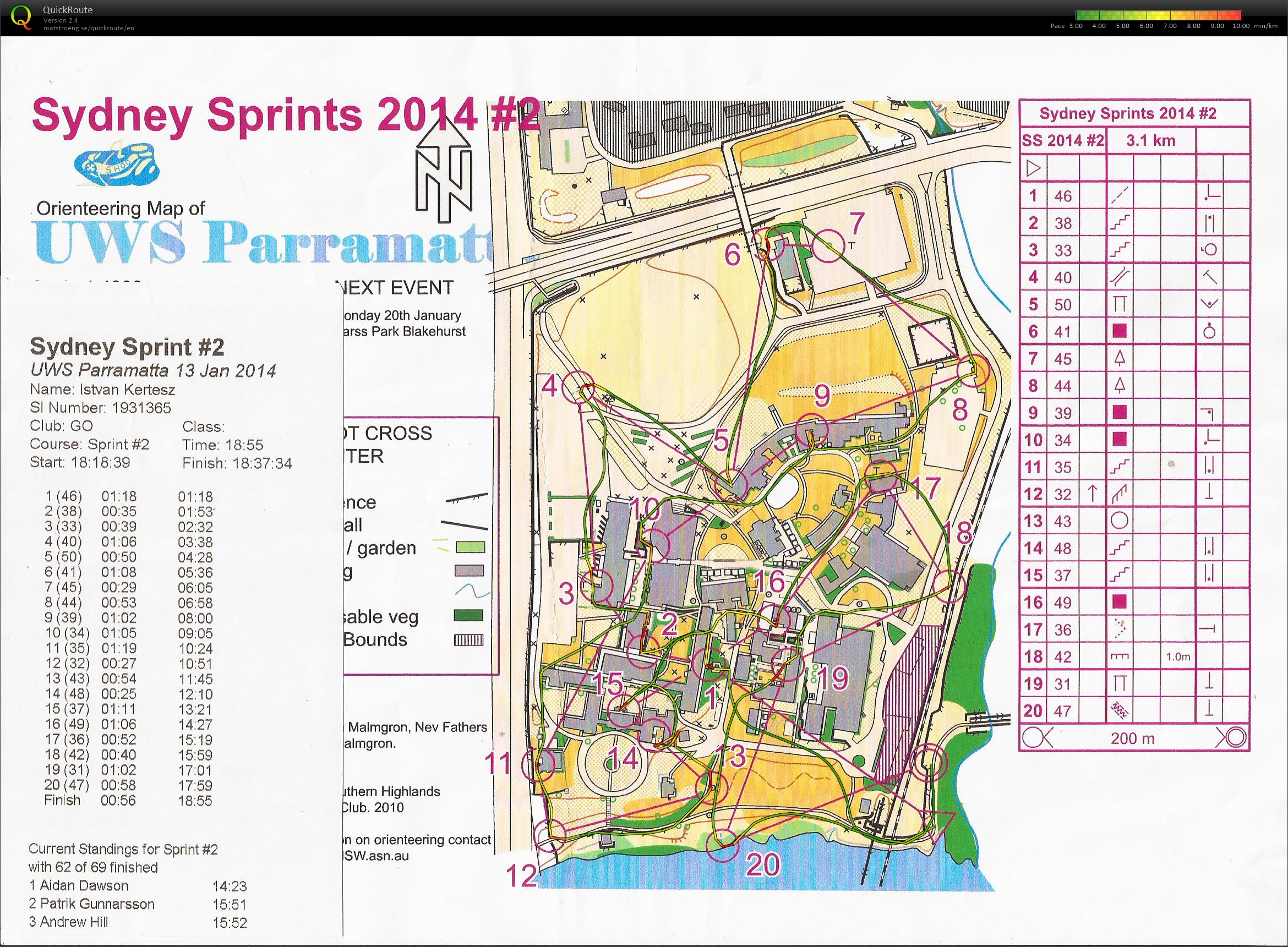This screenshot has width=1288, height=947.
Task: Select control circle 12 on the map
Action: tap(549, 836)
